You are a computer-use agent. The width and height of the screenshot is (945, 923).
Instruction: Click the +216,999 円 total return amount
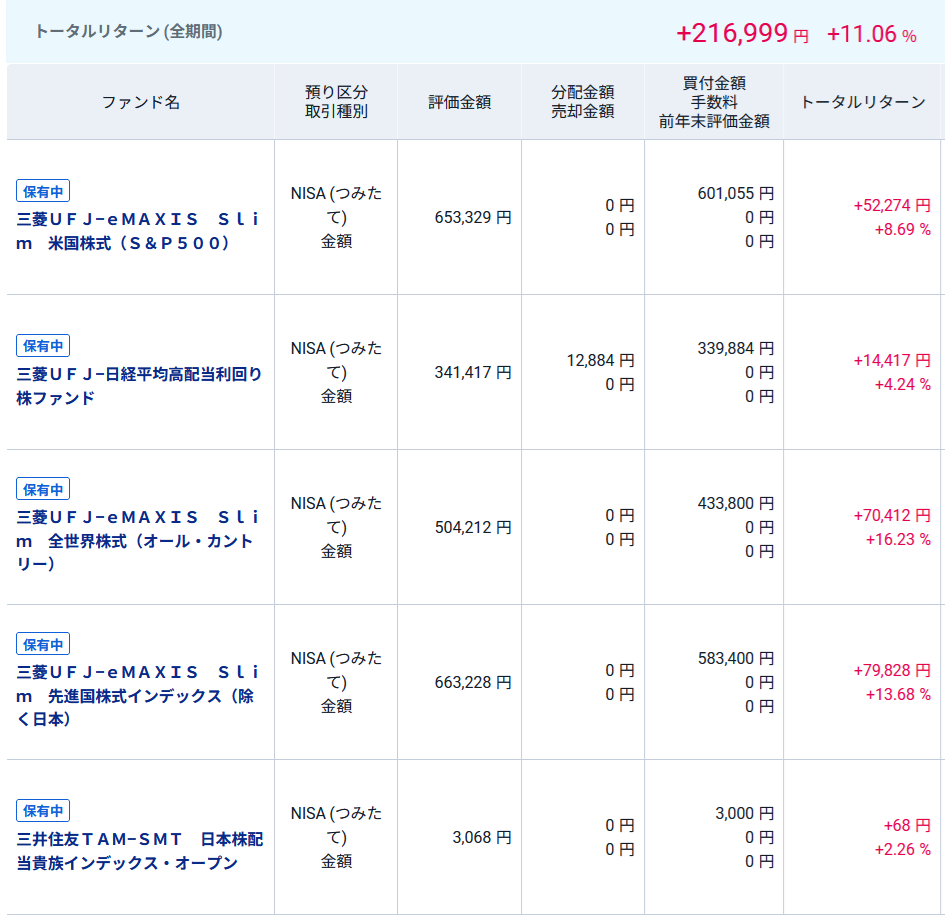click(742, 33)
